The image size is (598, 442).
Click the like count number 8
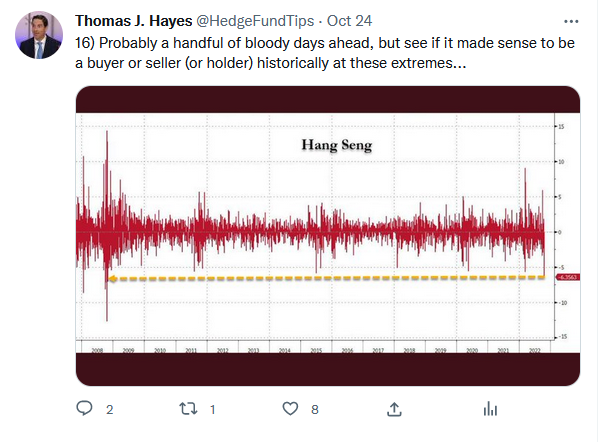point(315,410)
